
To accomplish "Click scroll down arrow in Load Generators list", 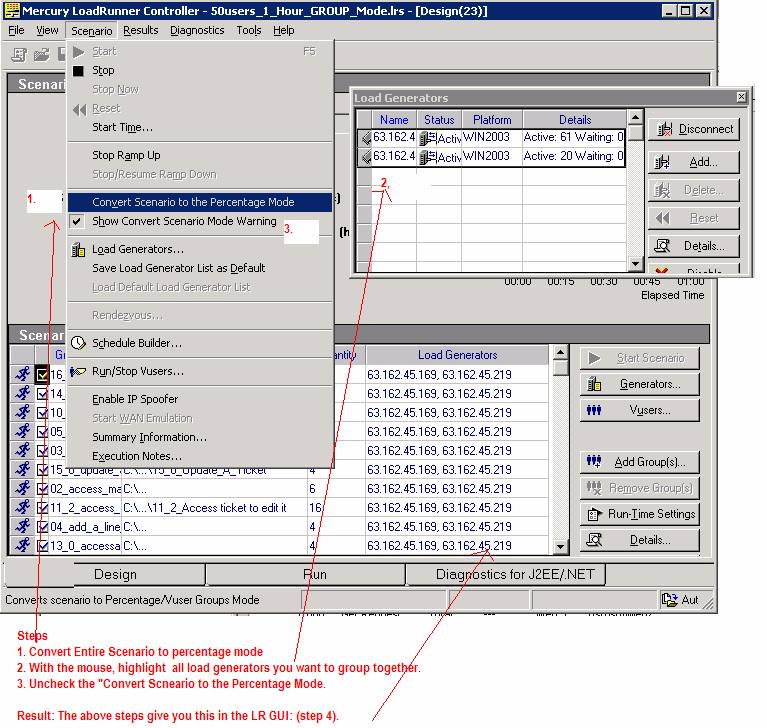I will point(635,264).
